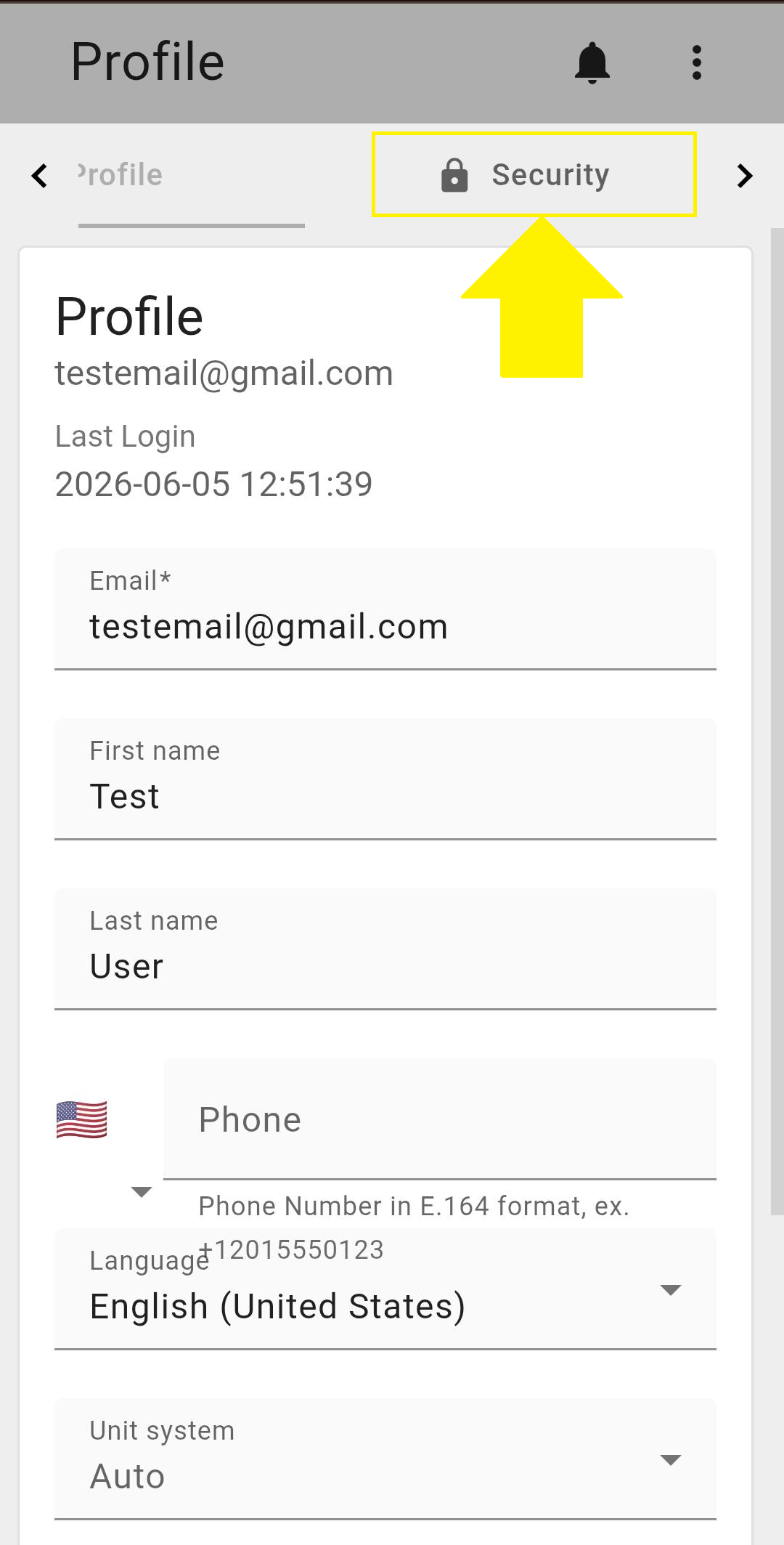Click the Last Login timestamp text
This screenshot has width=784, height=1545.
pos(214,484)
